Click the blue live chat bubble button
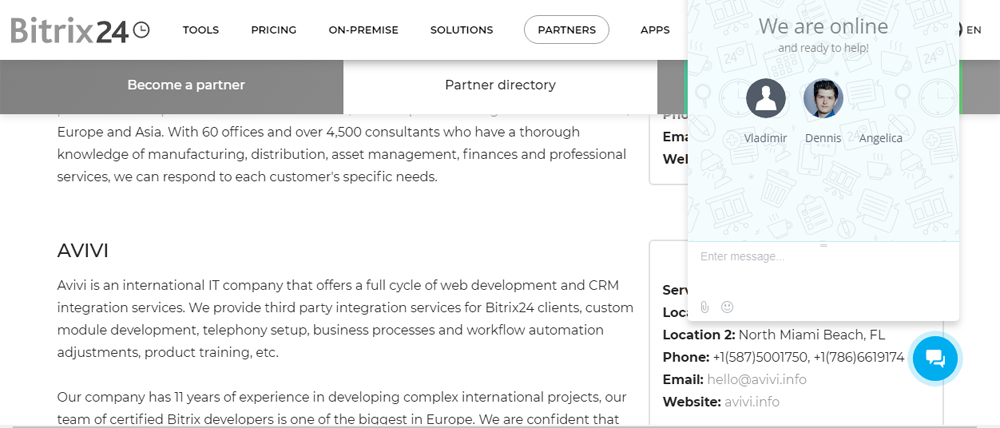 click(x=935, y=358)
